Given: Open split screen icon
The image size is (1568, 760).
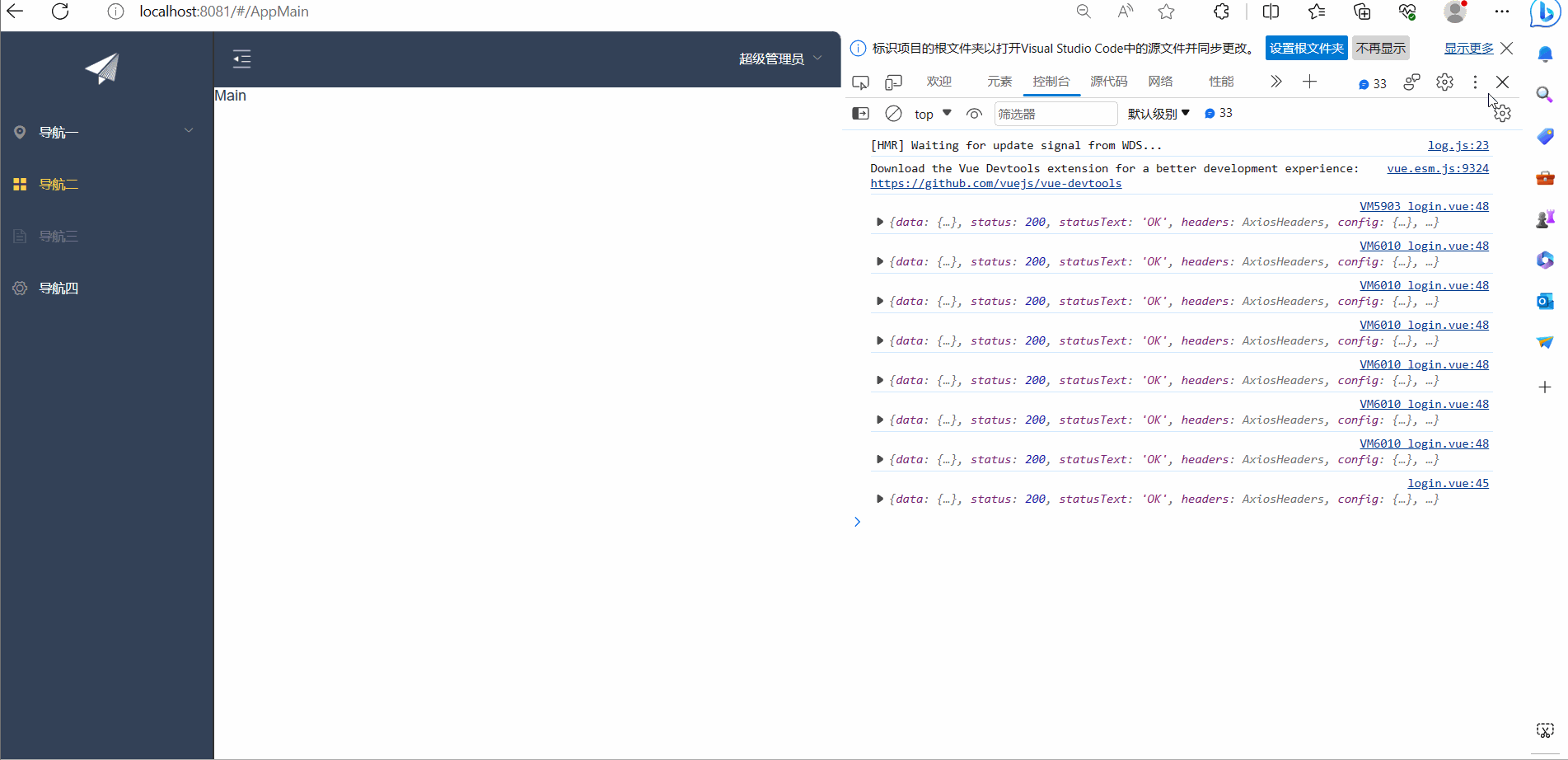Looking at the screenshot, I should [1271, 12].
